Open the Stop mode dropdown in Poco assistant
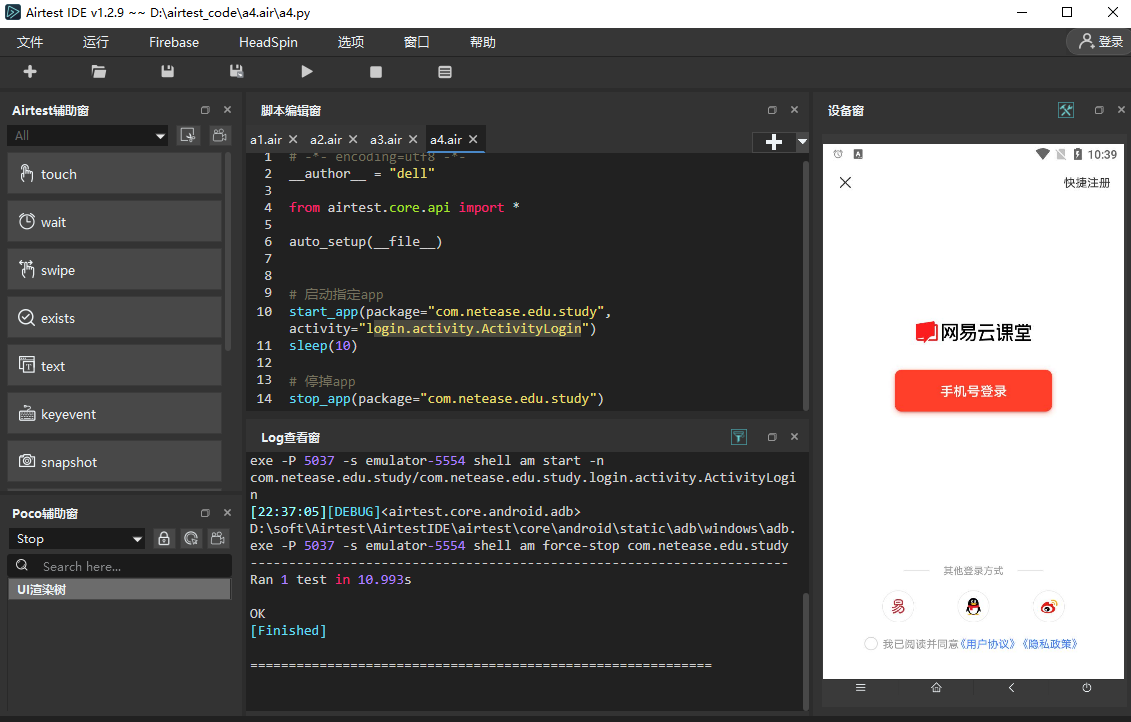 point(76,539)
